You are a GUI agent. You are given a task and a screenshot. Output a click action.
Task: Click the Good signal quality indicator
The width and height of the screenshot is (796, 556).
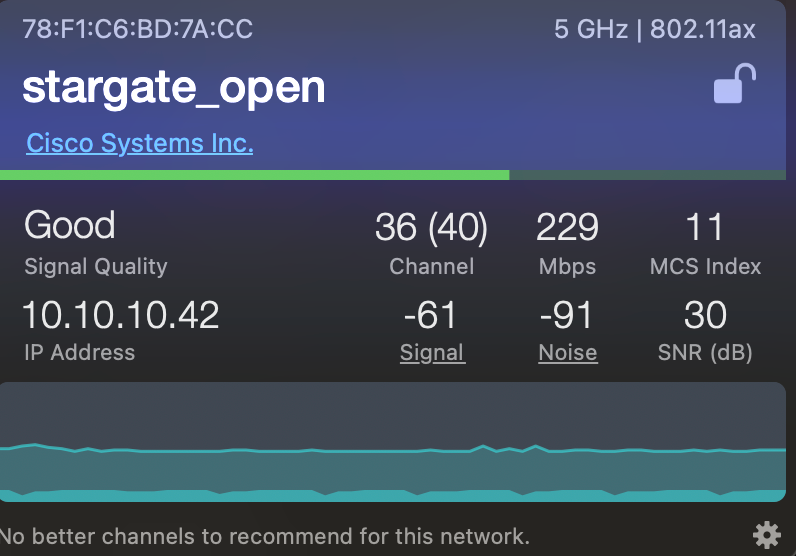click(x=70, y=225)
